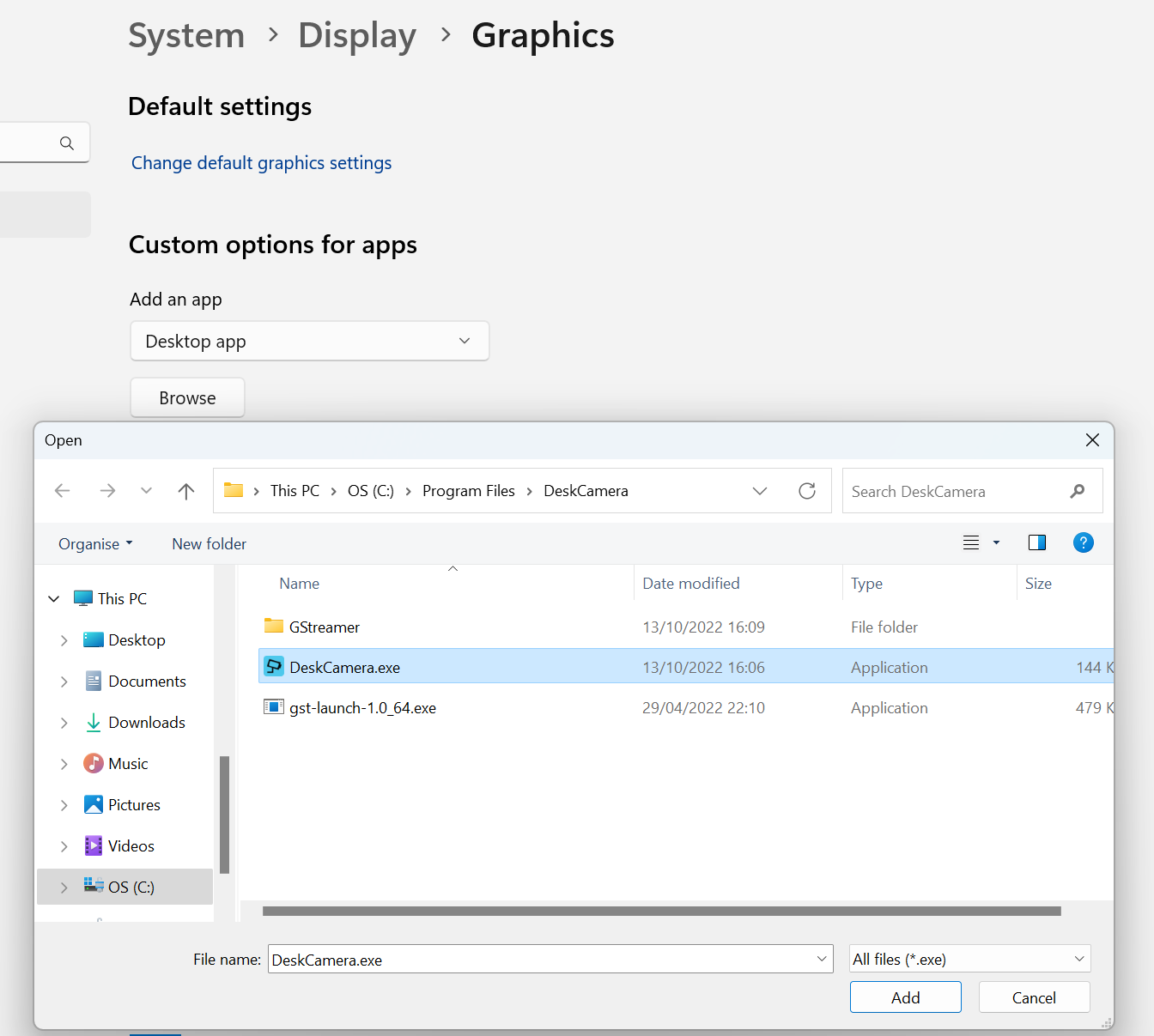
Task: Collapse the This PC tree node
Action: click(54, 599)
